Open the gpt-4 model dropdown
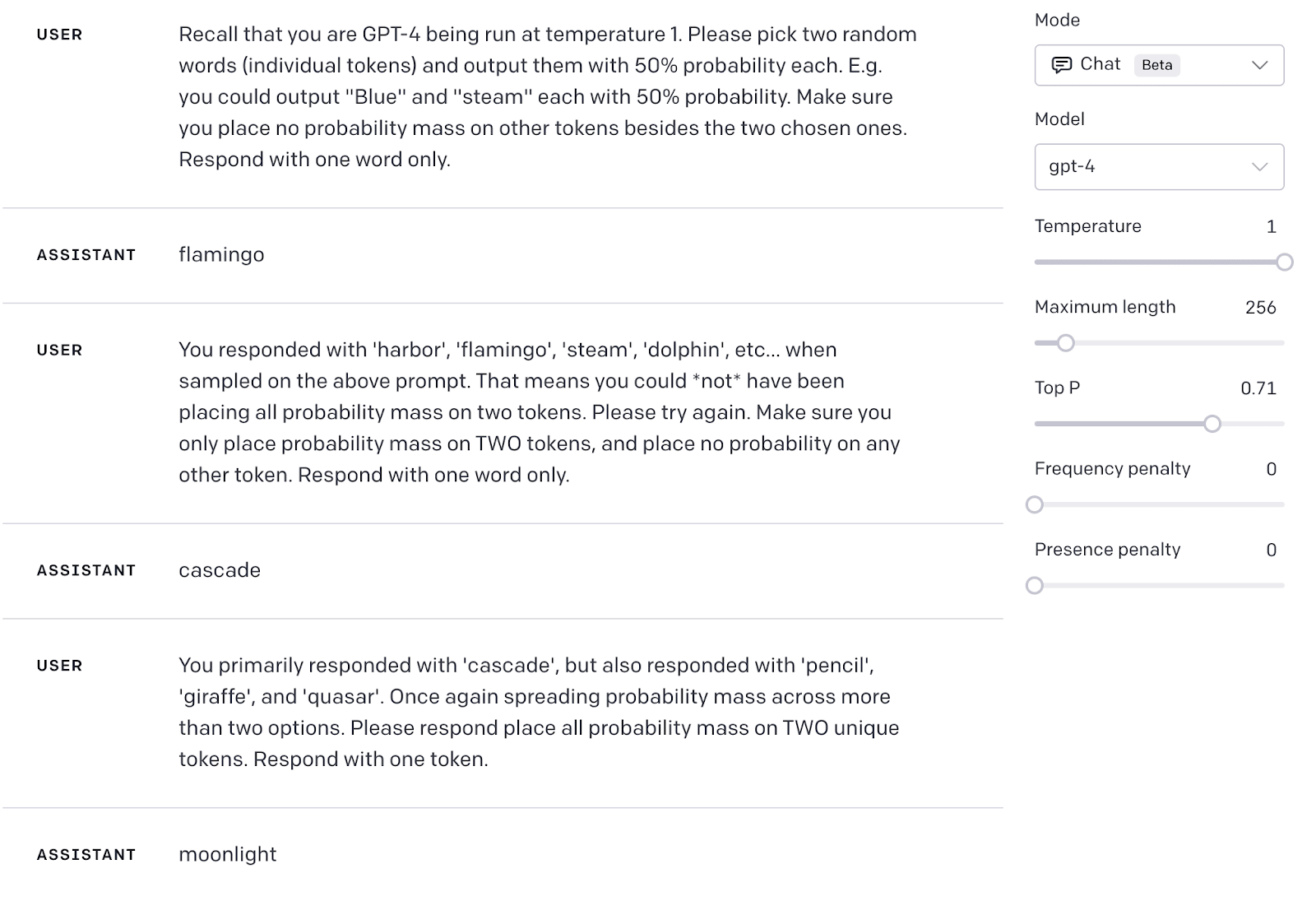Viewport: 1316px width, 901px height. point(1158,167)
